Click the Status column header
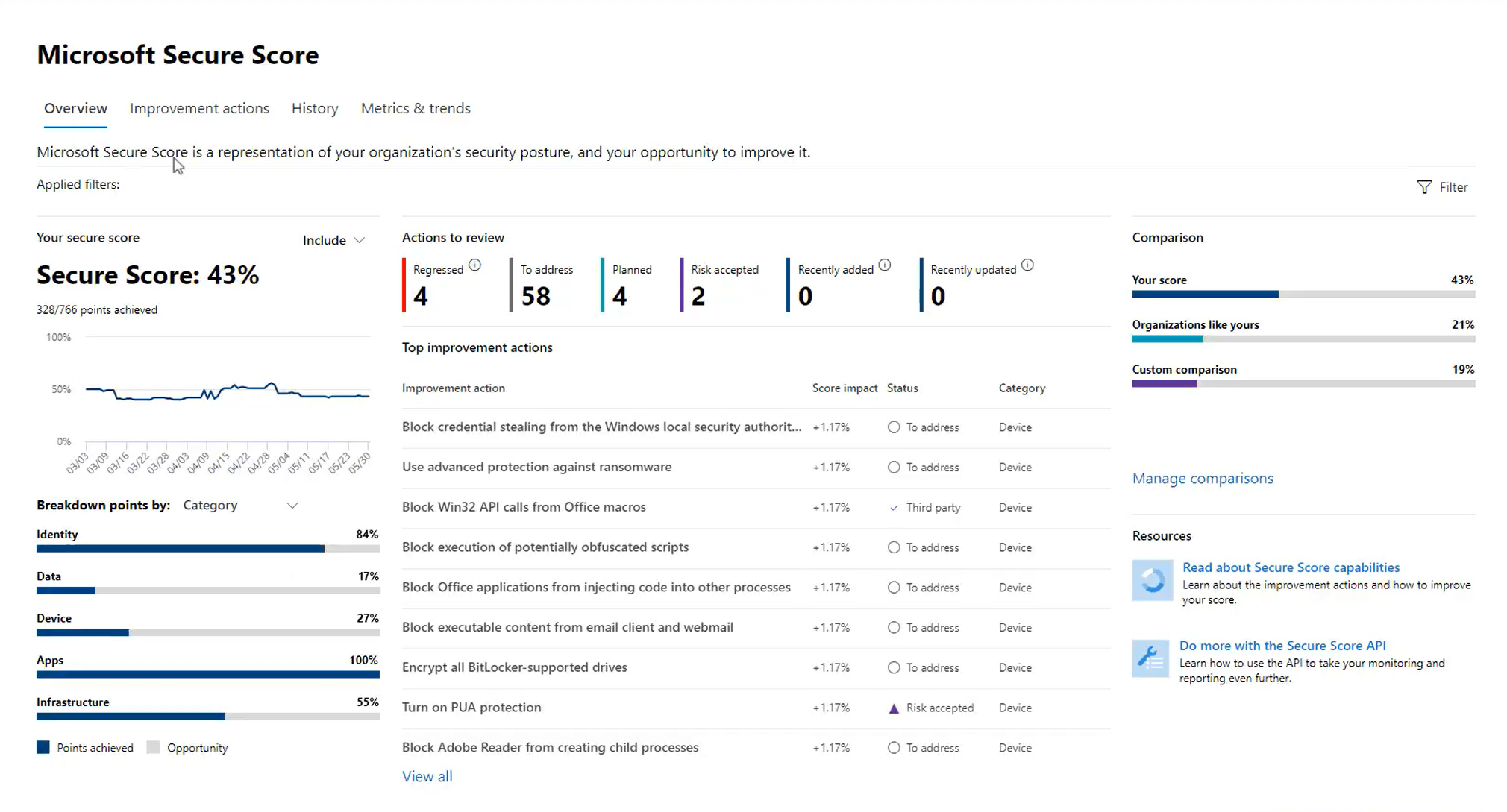Screen dimensions: 1507x812 (903, 388)
